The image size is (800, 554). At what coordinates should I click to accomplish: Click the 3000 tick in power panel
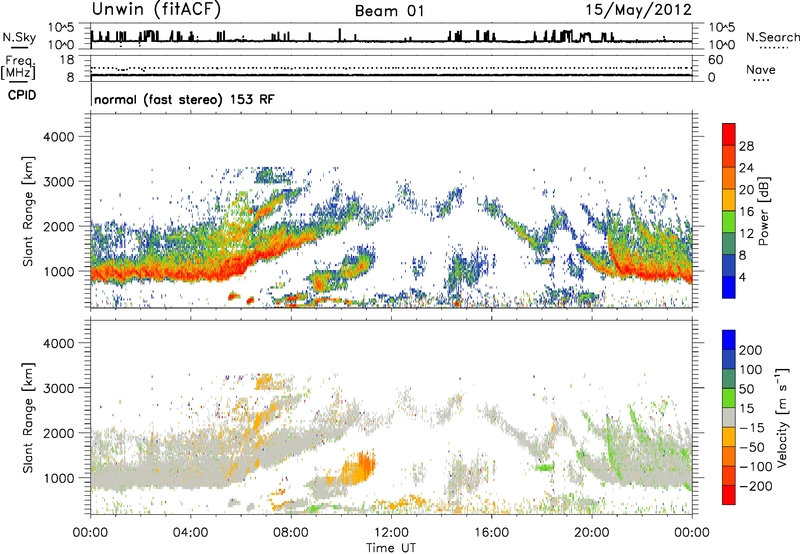[59, 182]
